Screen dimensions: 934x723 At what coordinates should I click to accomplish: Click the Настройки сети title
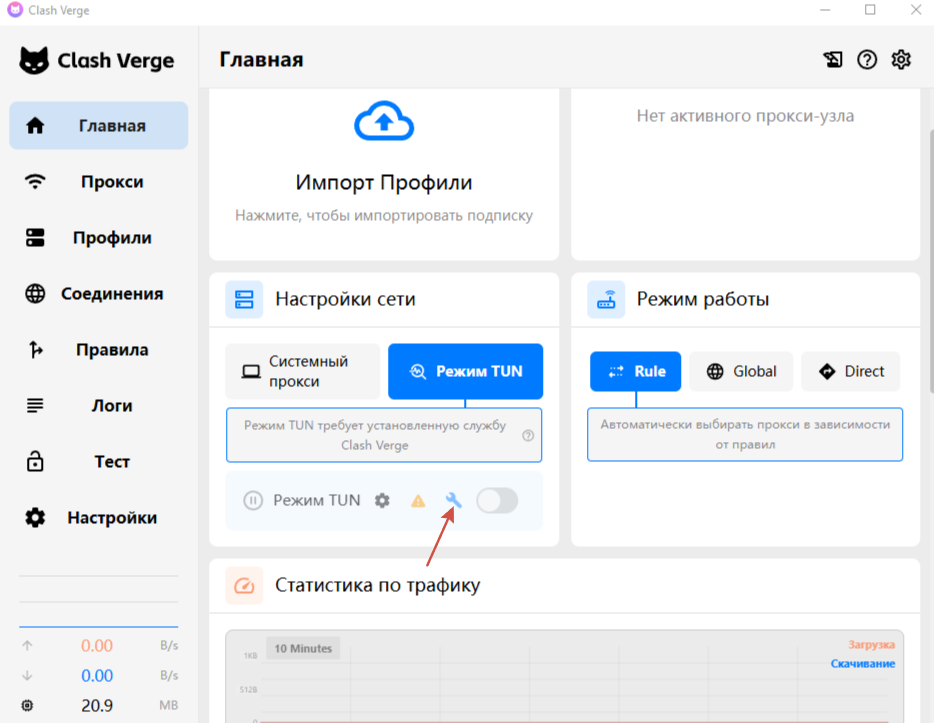click(x=345, y=299)
